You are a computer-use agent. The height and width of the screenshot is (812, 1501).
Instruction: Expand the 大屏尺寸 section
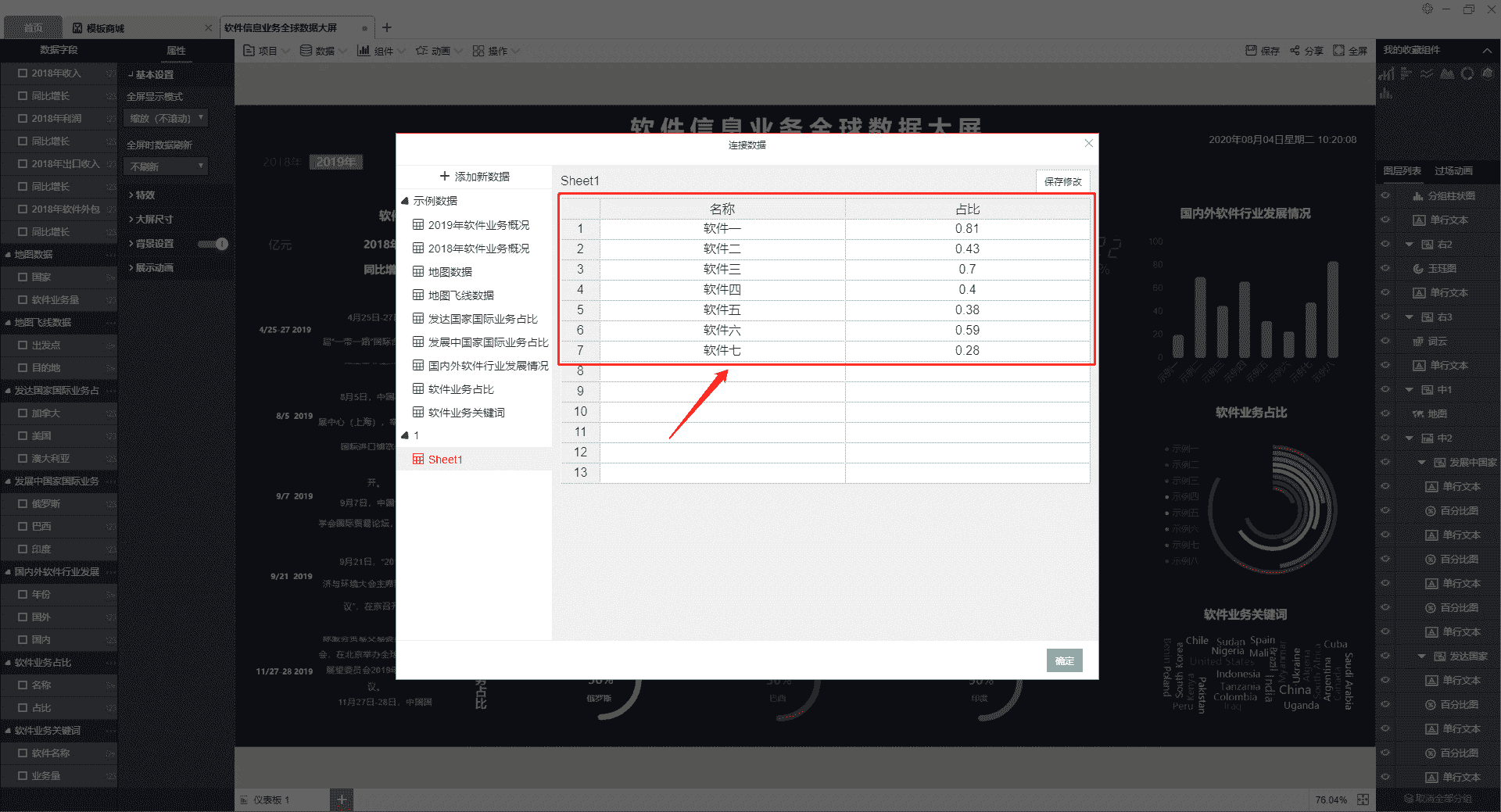click(x=151, y=220)
